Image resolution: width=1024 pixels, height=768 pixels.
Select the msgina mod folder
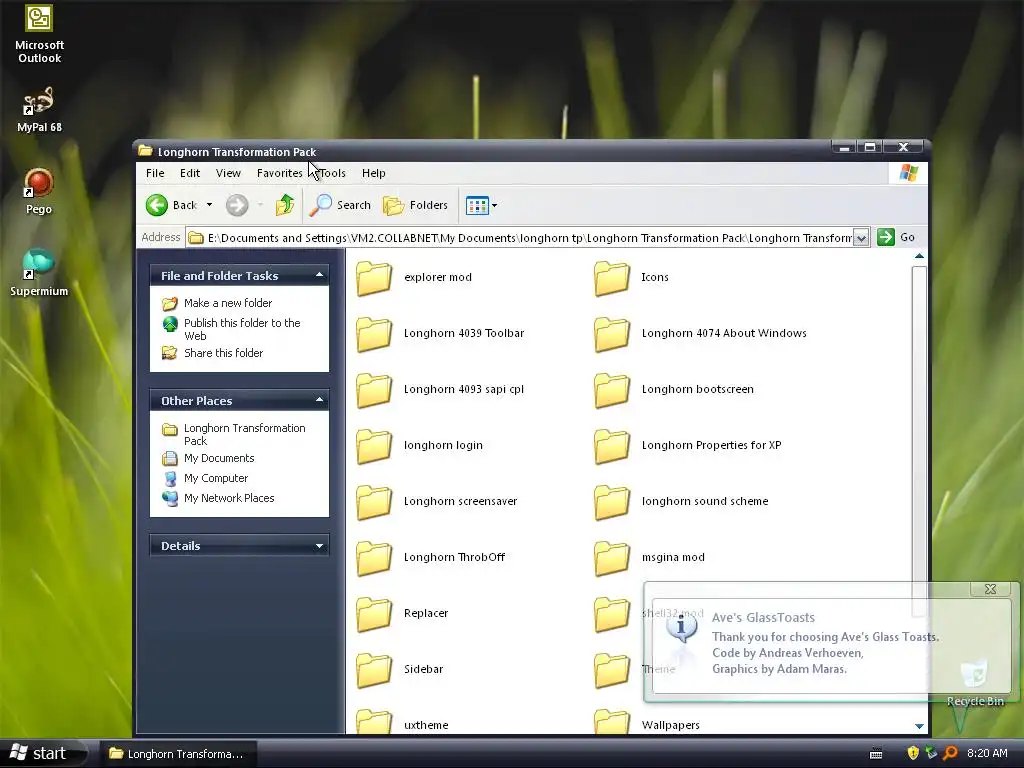pos(649,558)
